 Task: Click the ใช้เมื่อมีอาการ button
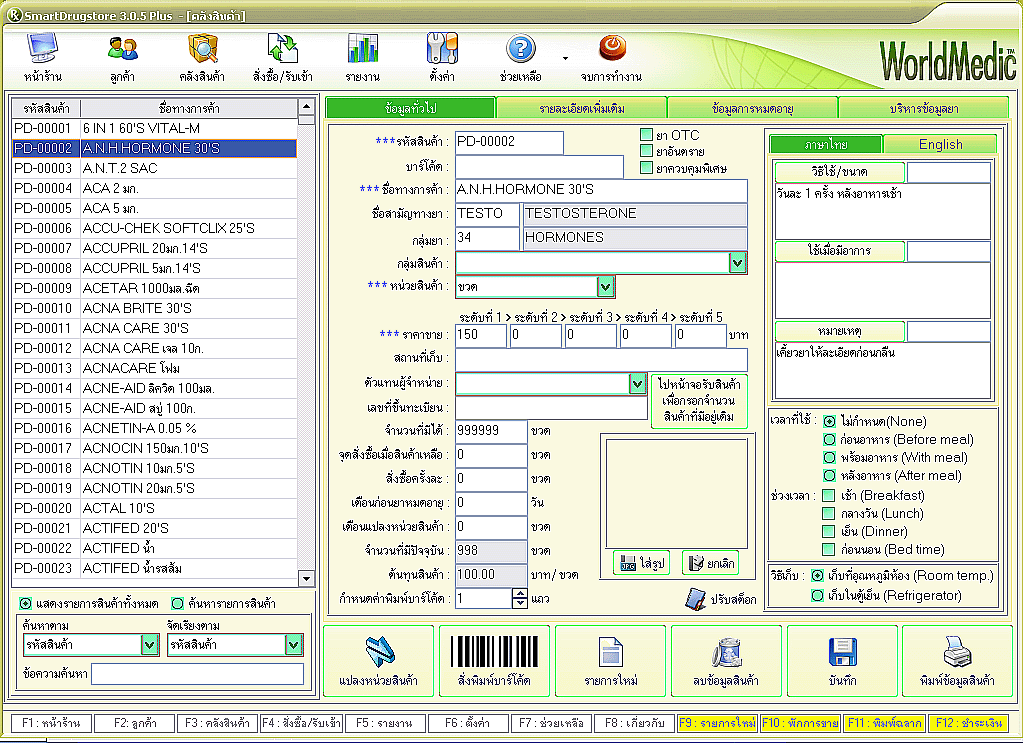click(840, 251)
